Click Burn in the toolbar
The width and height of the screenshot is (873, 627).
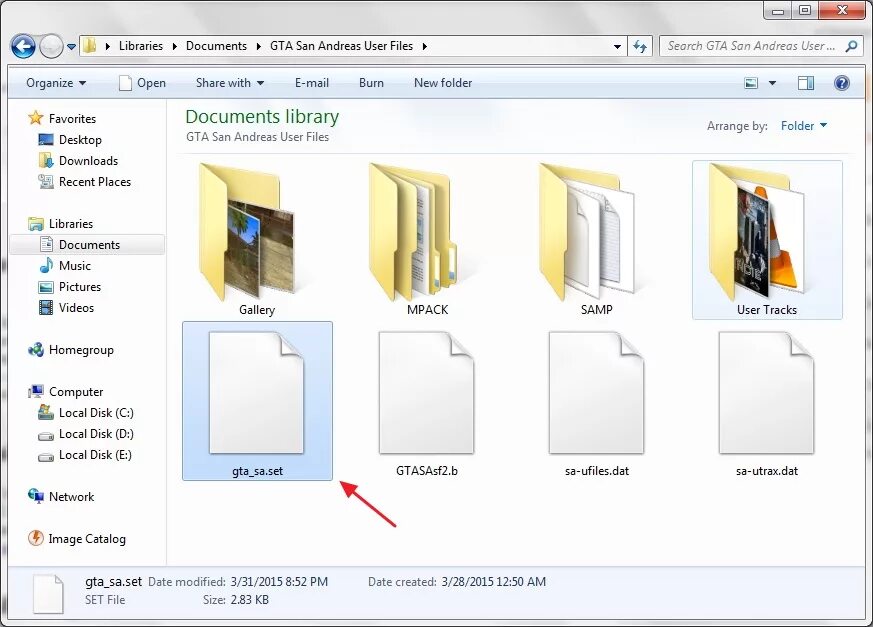point(371,83)
